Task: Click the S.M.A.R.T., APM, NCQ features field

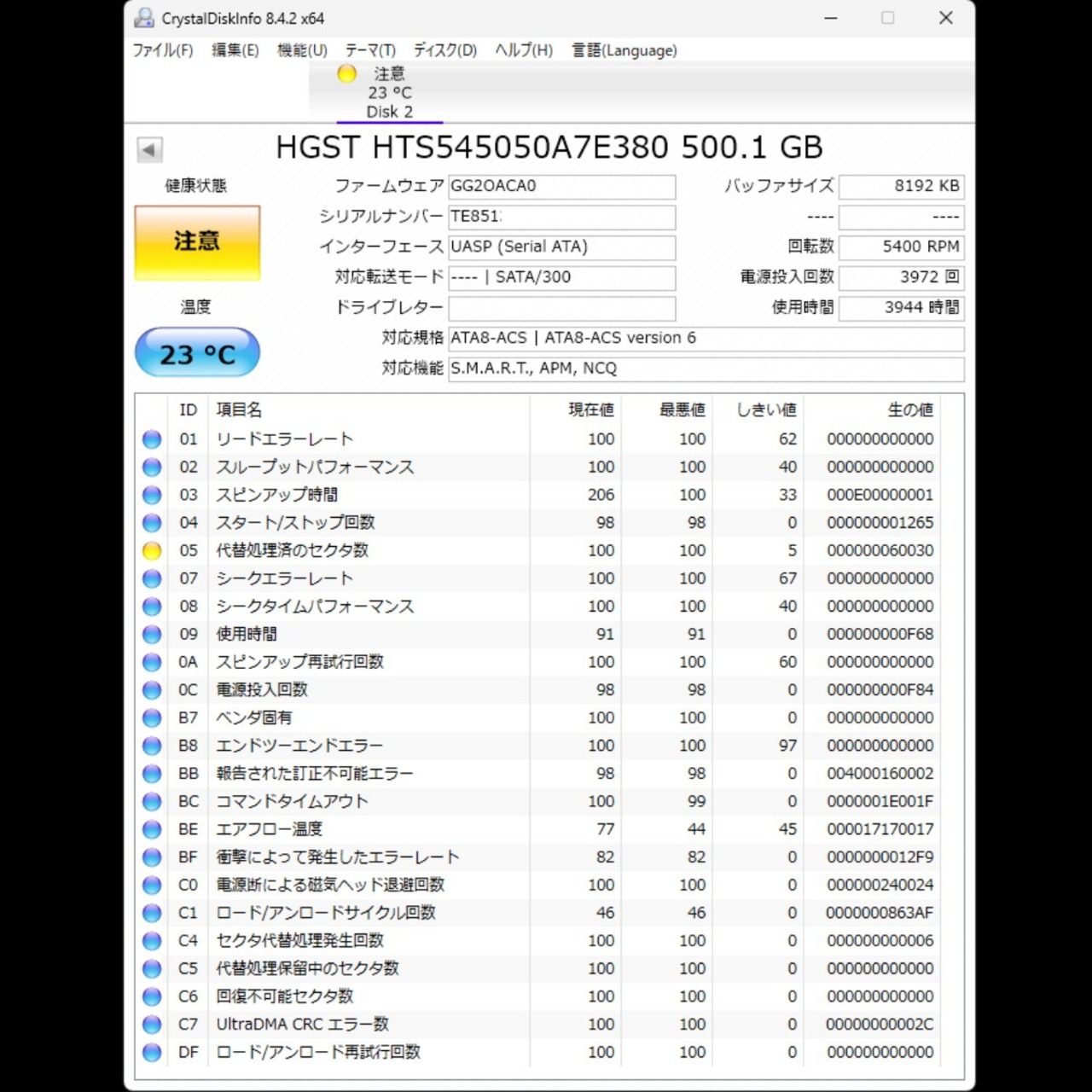Action: (x=706, y=369)
